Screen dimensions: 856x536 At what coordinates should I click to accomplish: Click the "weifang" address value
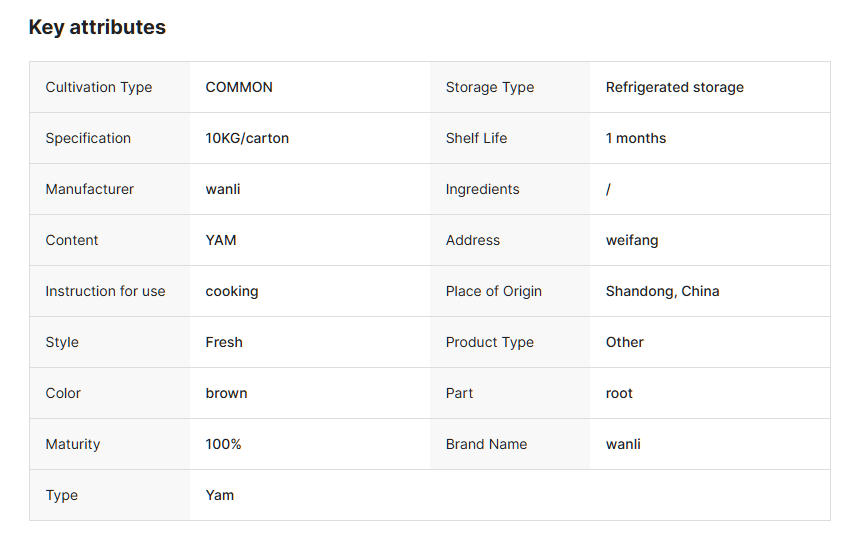pos(632,240)
